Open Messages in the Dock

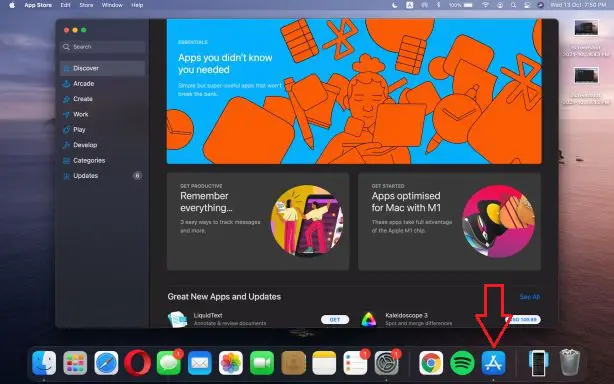click(x=169, y=363)
